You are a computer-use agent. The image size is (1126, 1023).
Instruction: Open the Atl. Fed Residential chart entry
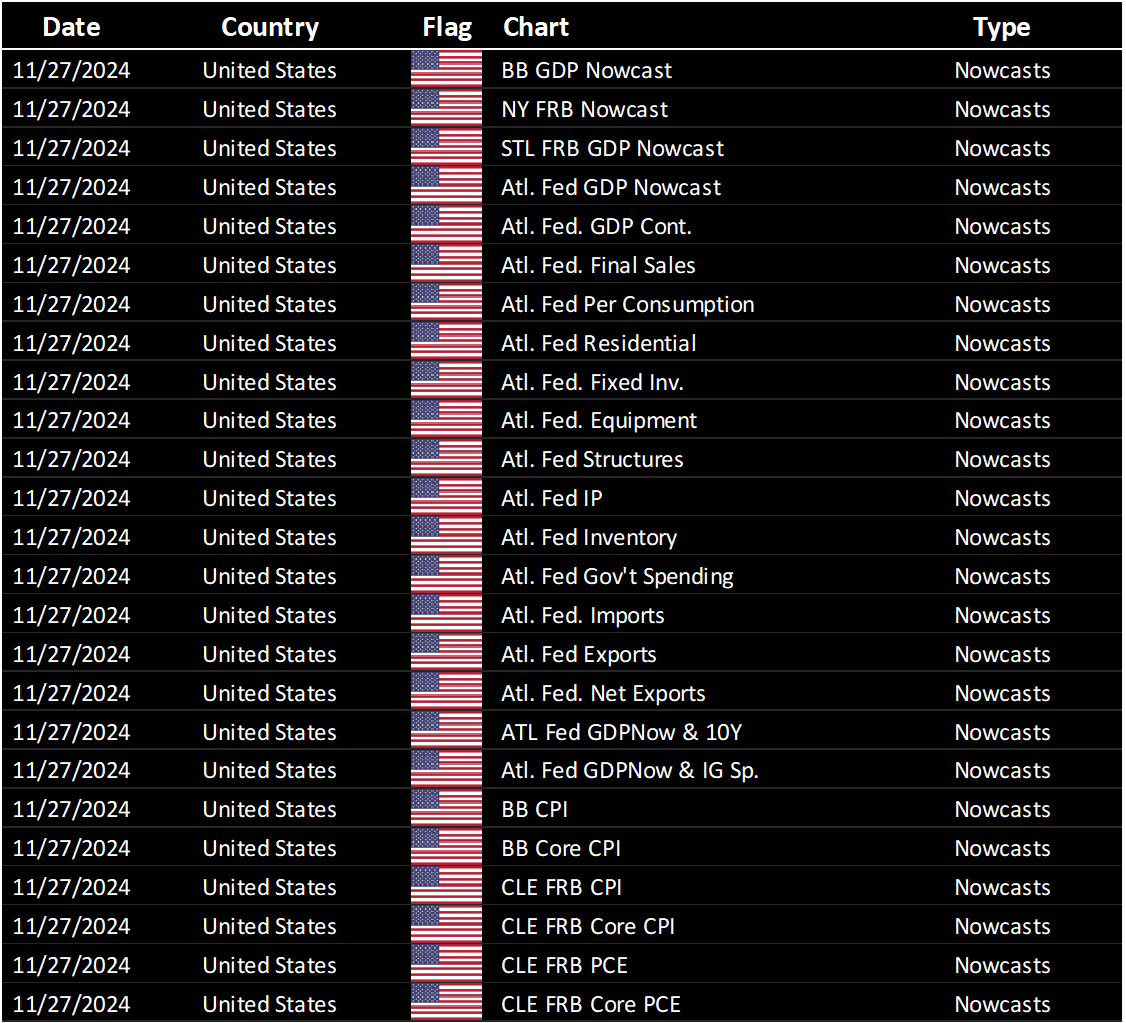pos(598,342)
